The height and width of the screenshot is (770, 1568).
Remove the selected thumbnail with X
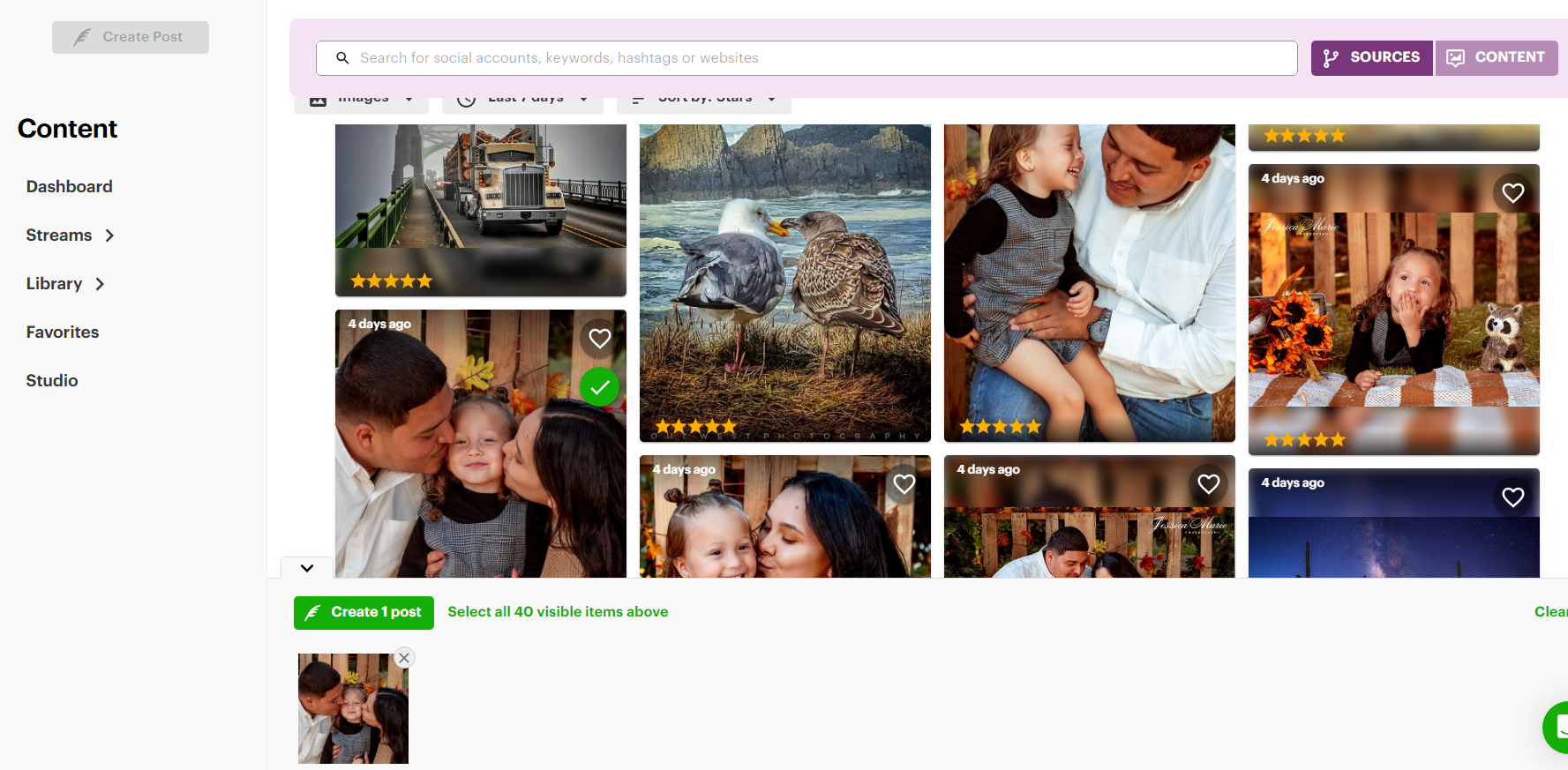404,658
